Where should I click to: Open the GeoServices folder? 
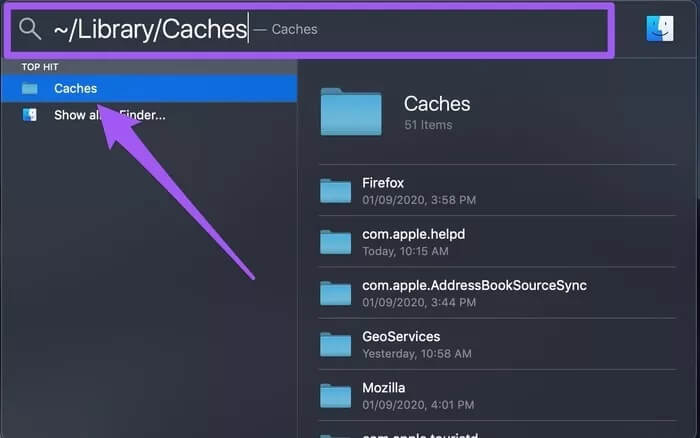click(x=497, y=344)
